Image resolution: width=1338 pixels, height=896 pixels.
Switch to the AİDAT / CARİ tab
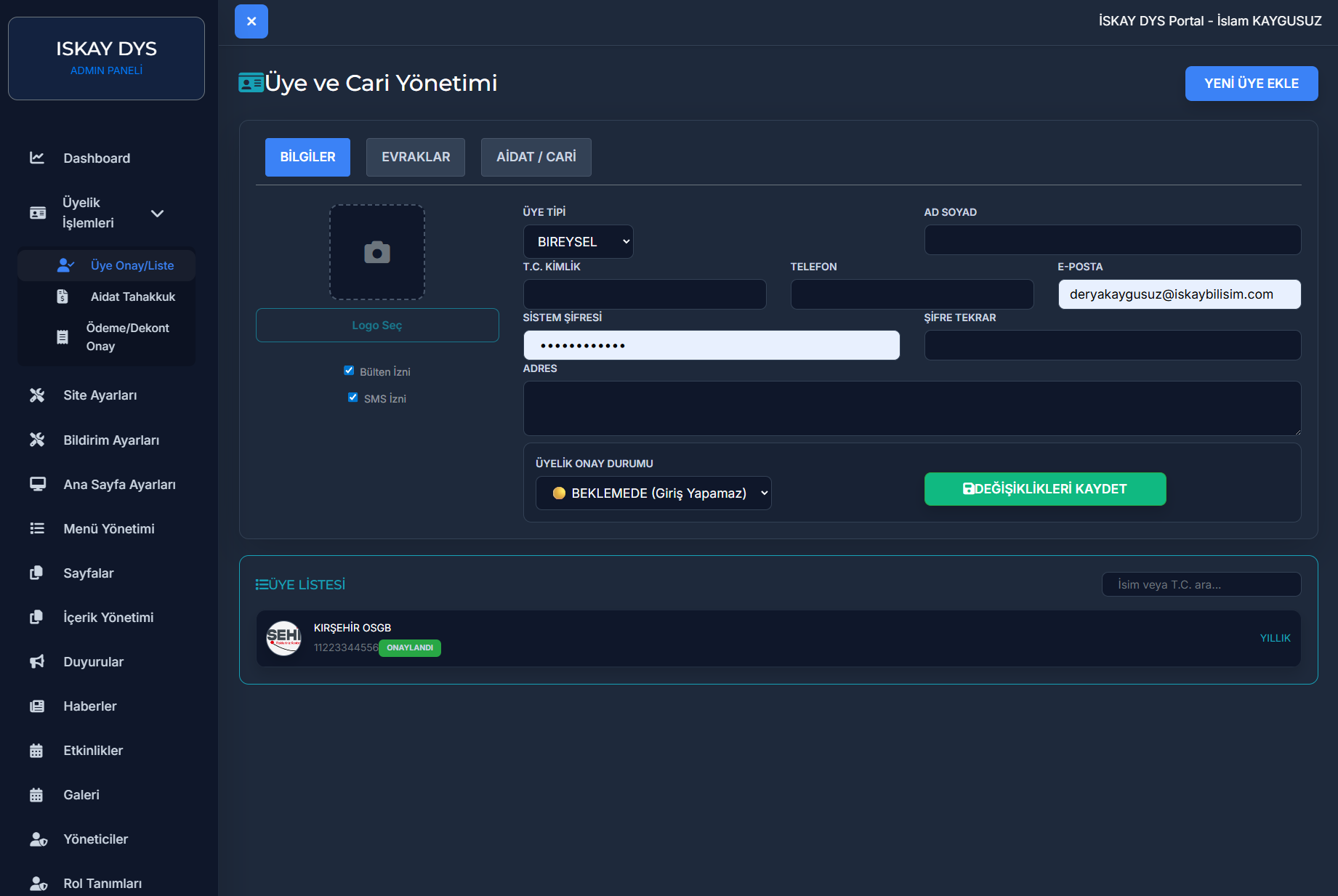pos(536,157)
